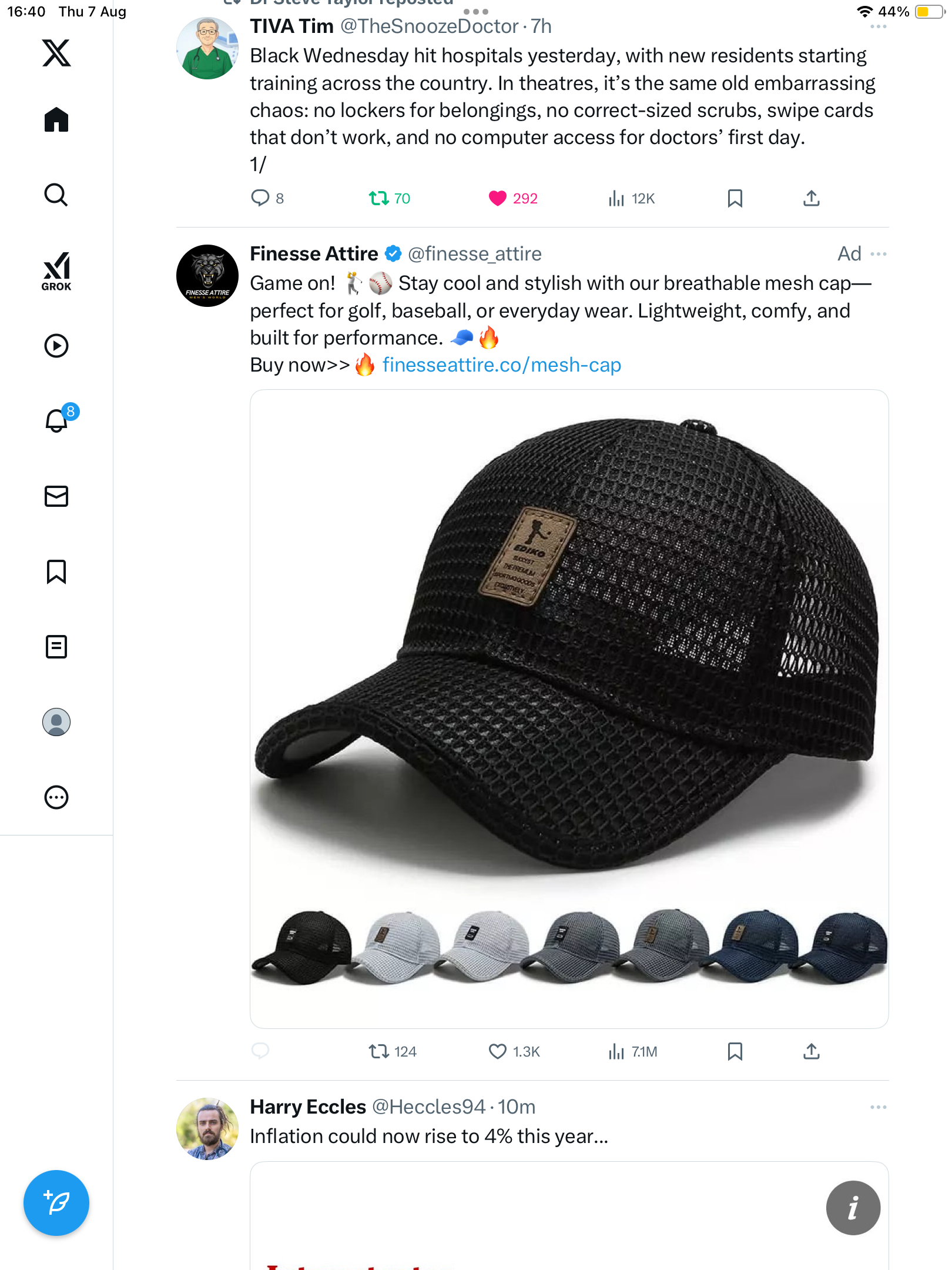952x1270 pixels.
Task: Open more options on Finesse Attire ad
Action: coord(878,254)
